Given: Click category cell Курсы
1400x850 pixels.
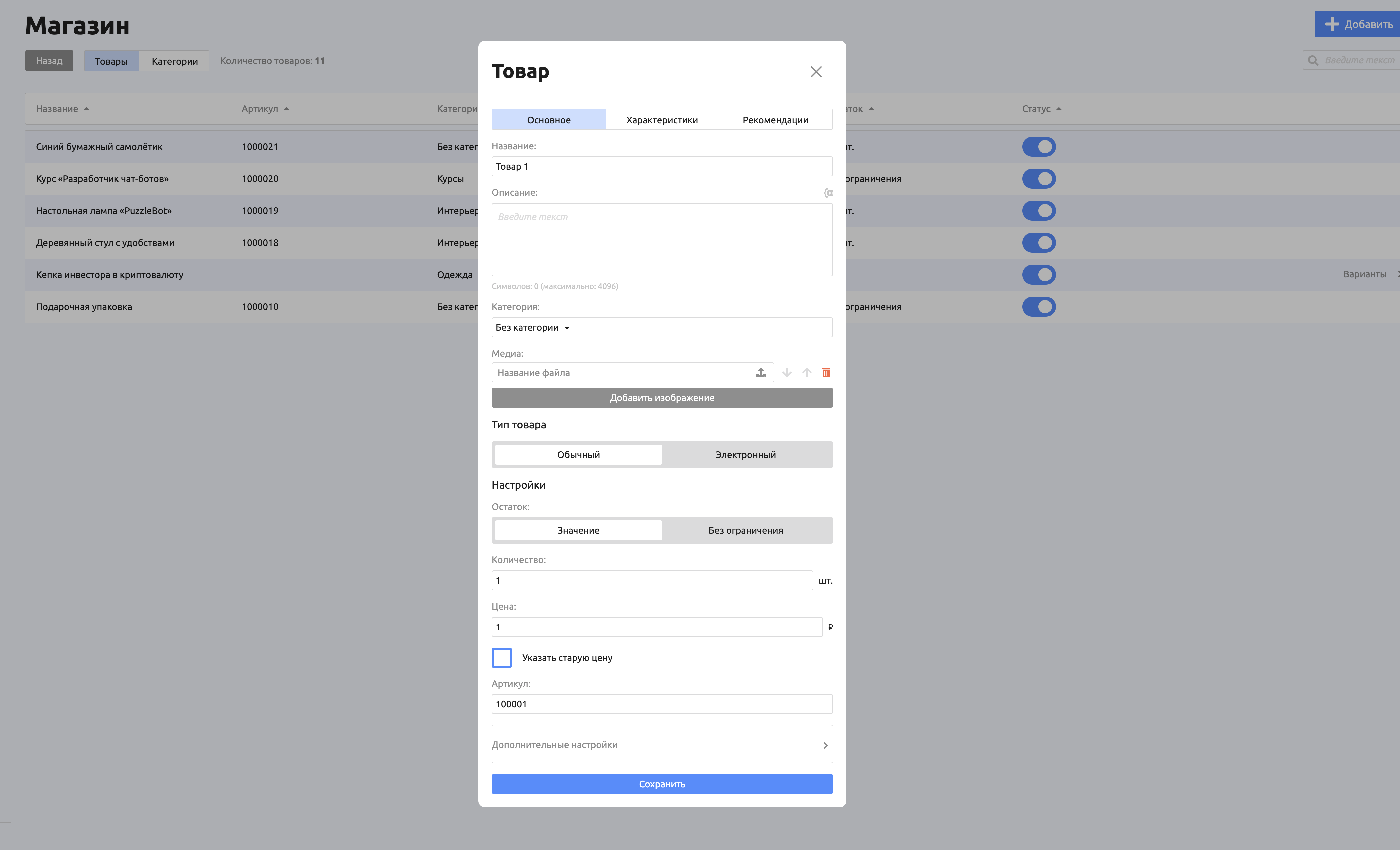Looking at the screenshot, I should point(450,179).
